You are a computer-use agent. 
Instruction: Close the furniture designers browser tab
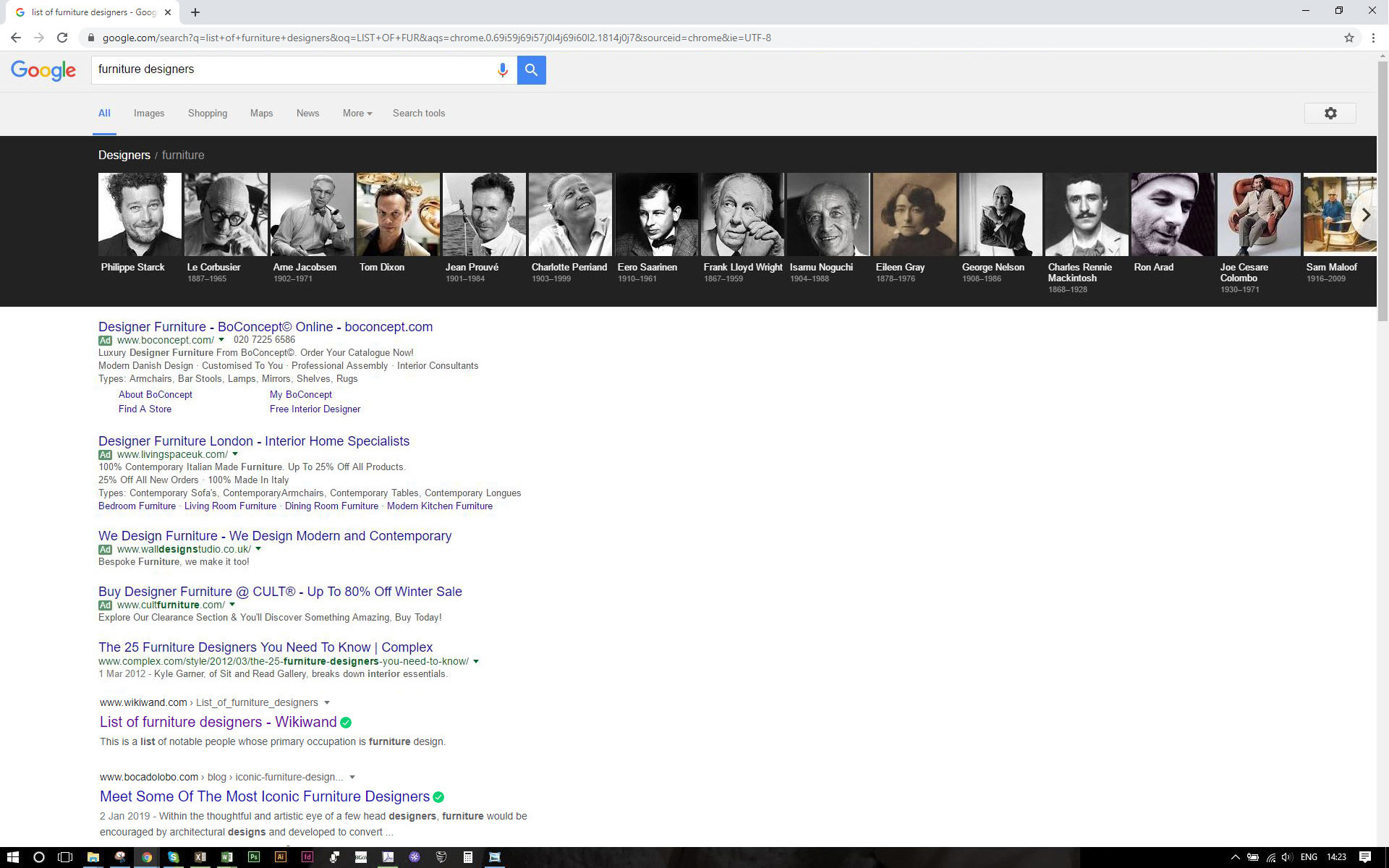click(x=168, y=12)
